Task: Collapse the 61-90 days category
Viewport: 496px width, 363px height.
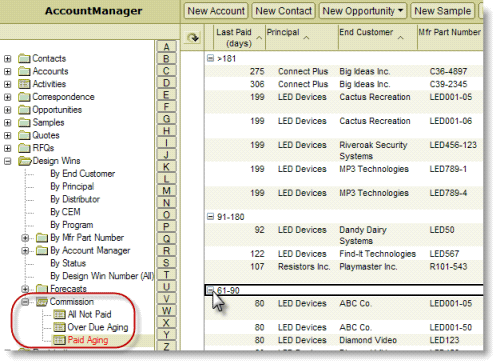Action: (x=210, y=290)
